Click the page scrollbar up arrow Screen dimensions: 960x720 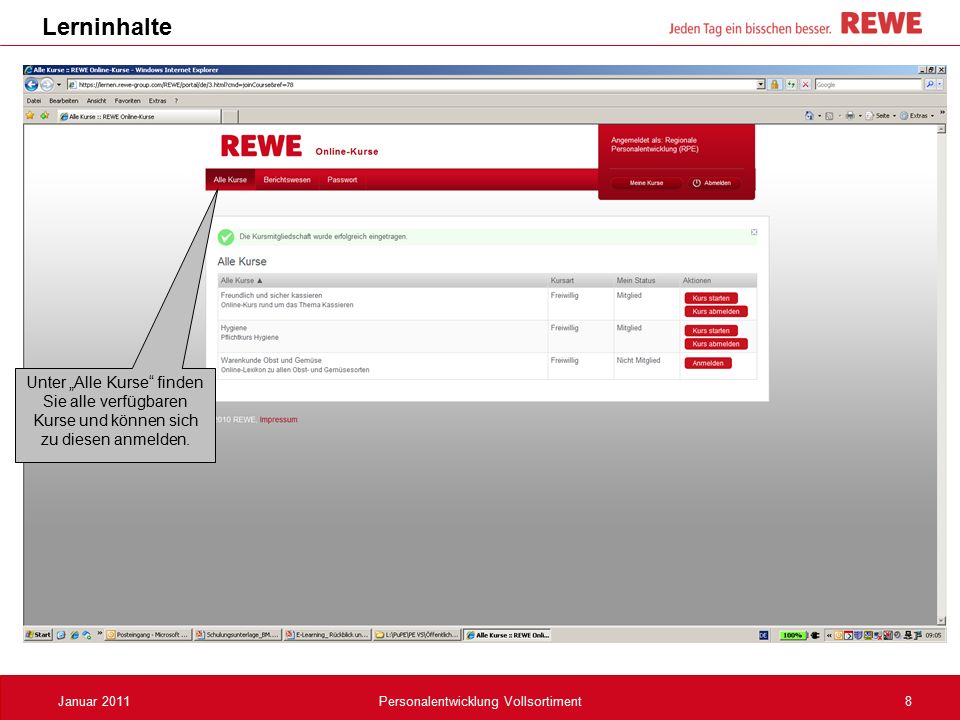[x=941, y=129]
